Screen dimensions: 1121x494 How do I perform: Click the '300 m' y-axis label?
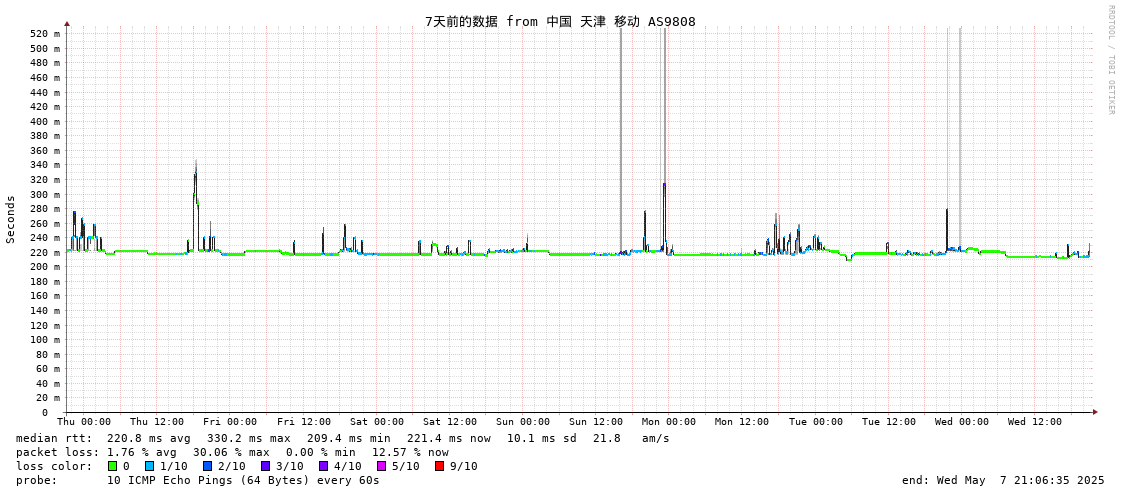pyautogui.click(x=46, y=194)
